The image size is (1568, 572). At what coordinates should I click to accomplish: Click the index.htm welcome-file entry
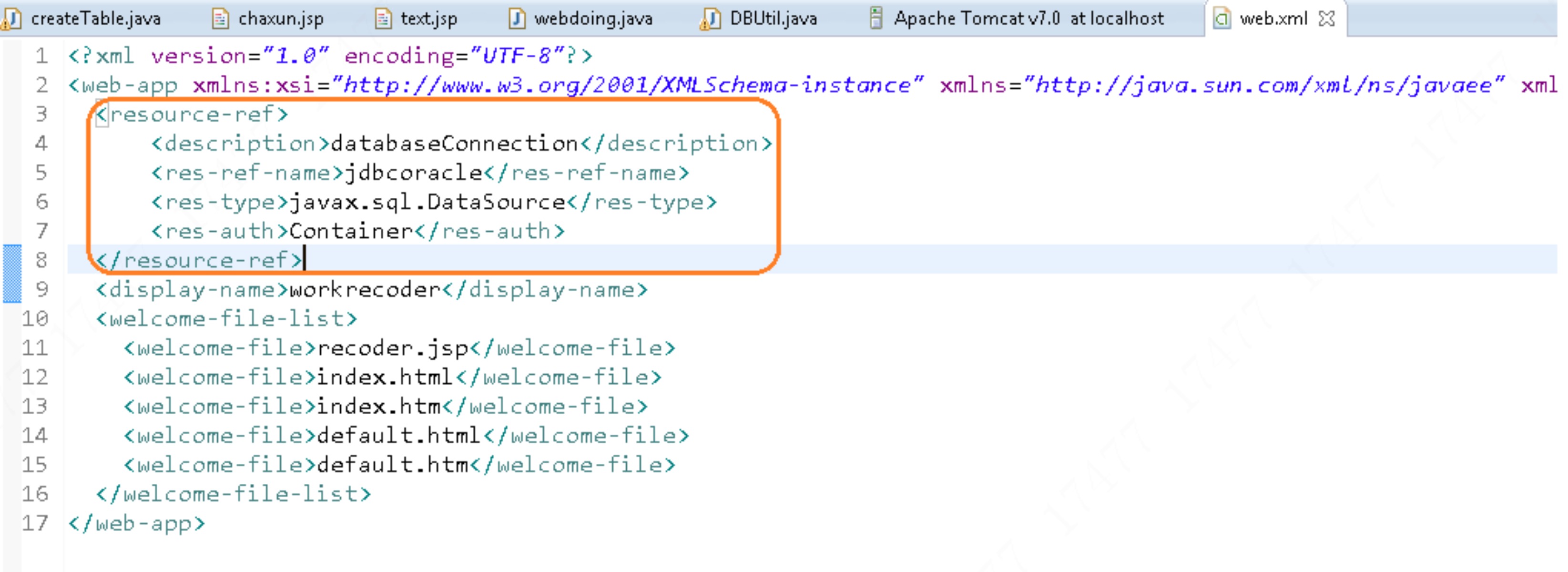tap(378, 407)
